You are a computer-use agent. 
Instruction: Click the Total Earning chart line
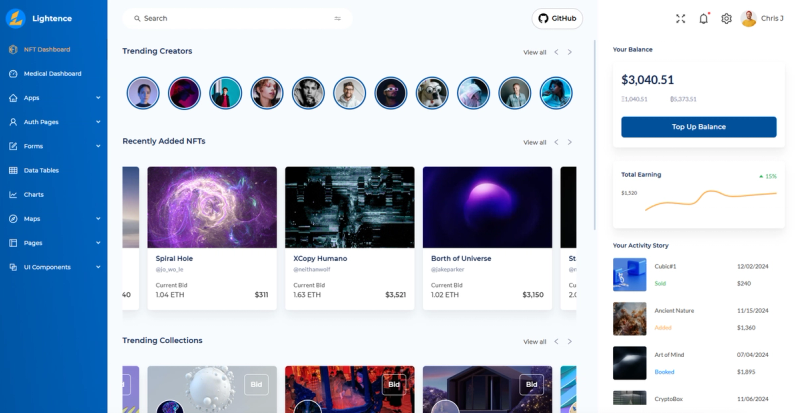711,199
